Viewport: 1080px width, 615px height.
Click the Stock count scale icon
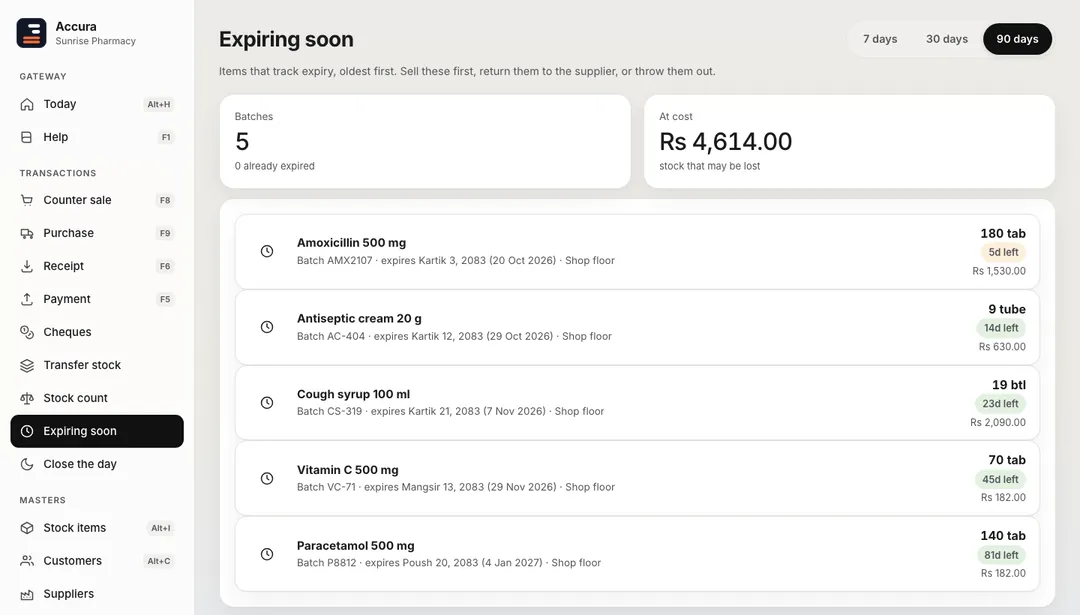[x=27, y=398]
